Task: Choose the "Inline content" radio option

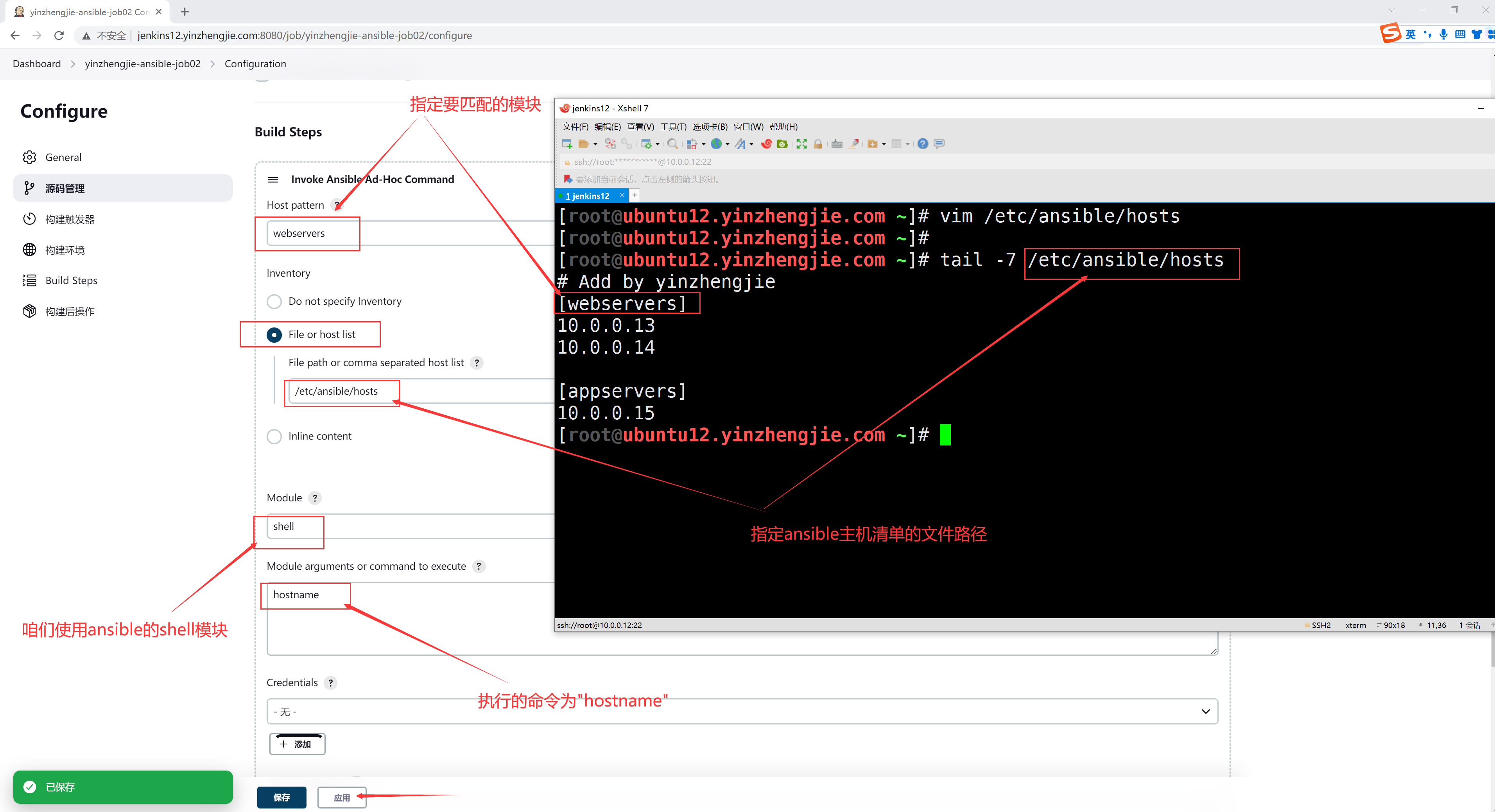Action: click(x=274, y=436)
